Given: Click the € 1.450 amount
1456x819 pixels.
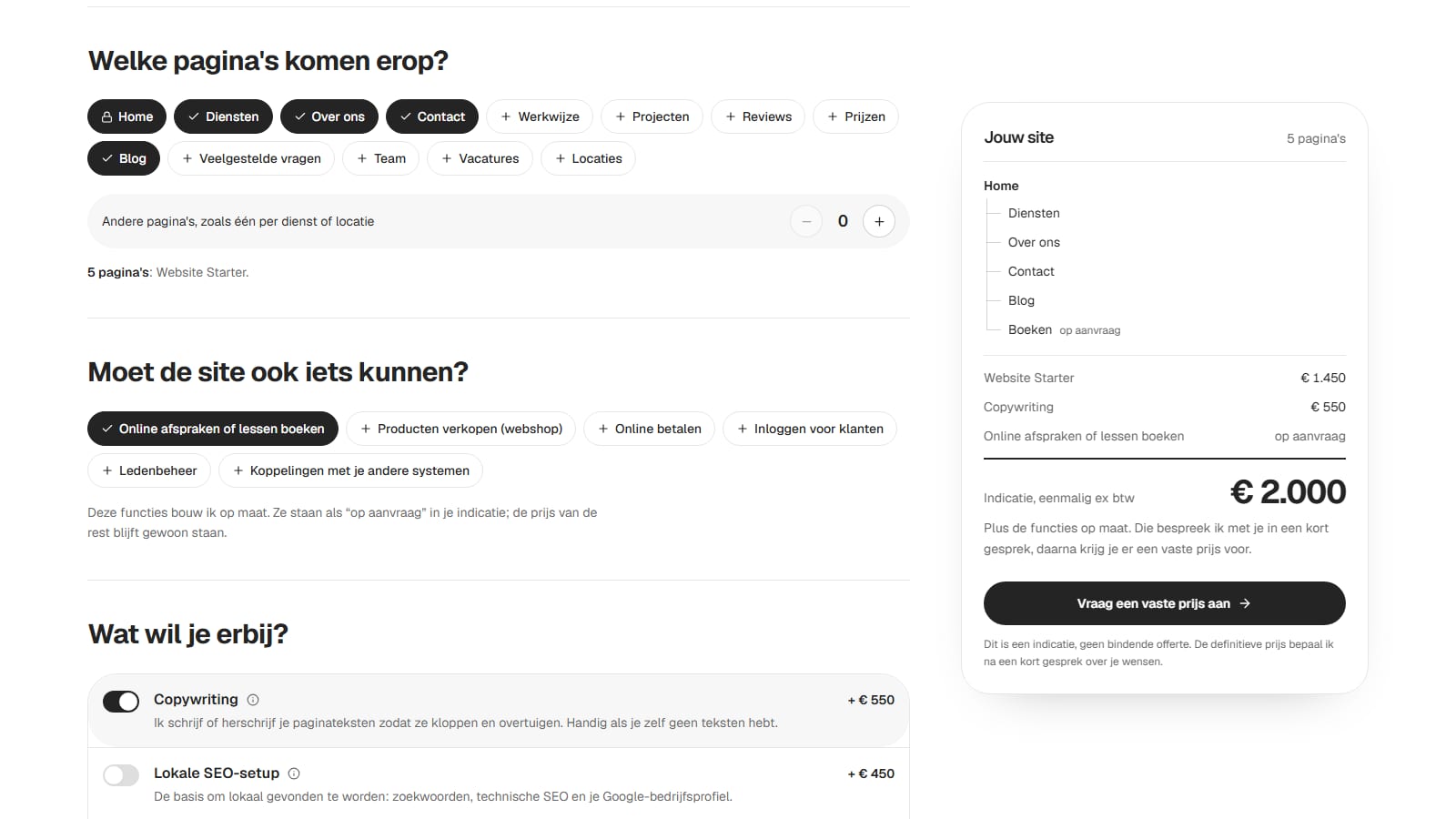Looking at the screenshot, I should click(x=1323, y=378).
